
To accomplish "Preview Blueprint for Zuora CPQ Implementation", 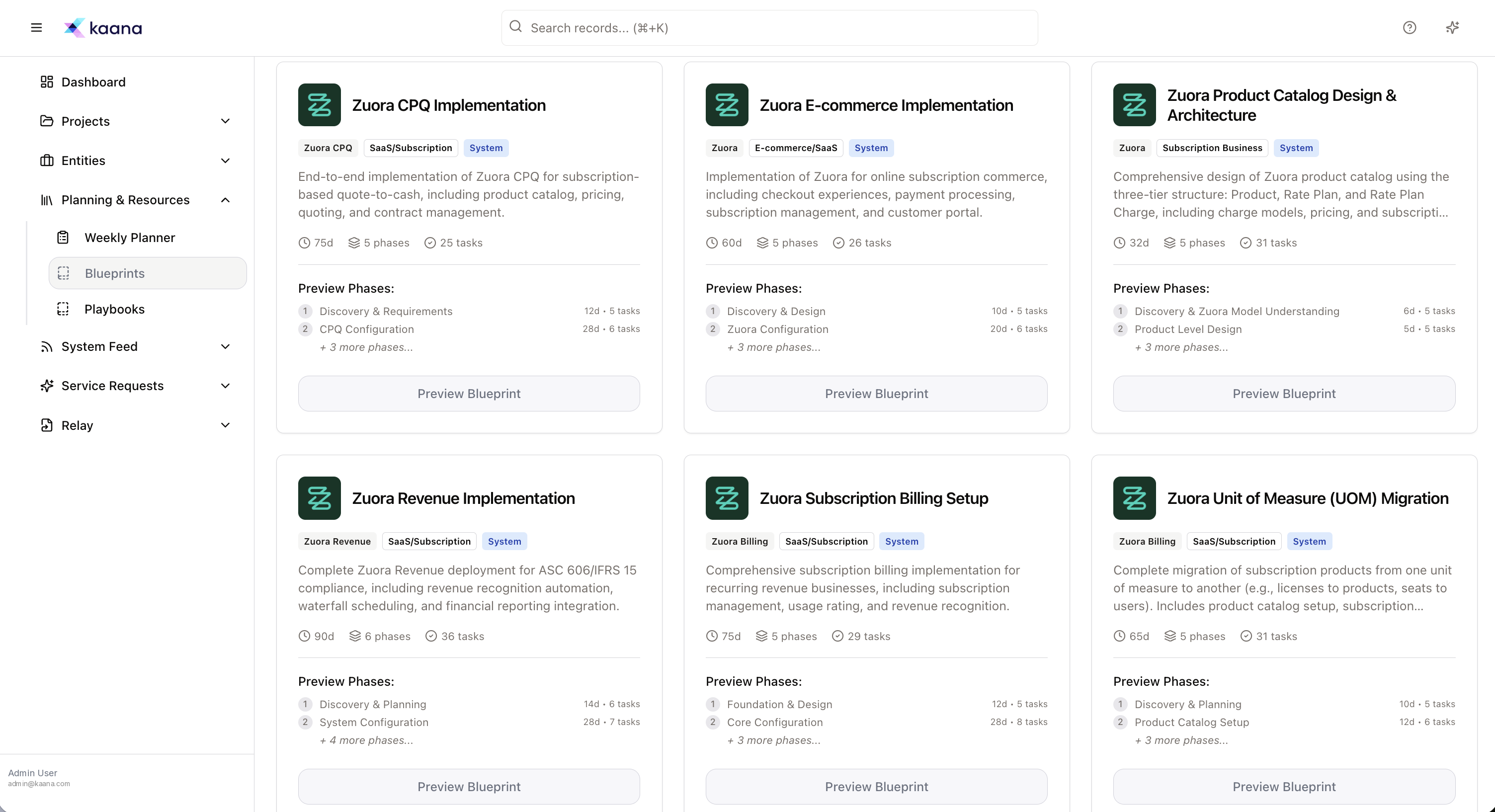I will click(x=469, y=394).
